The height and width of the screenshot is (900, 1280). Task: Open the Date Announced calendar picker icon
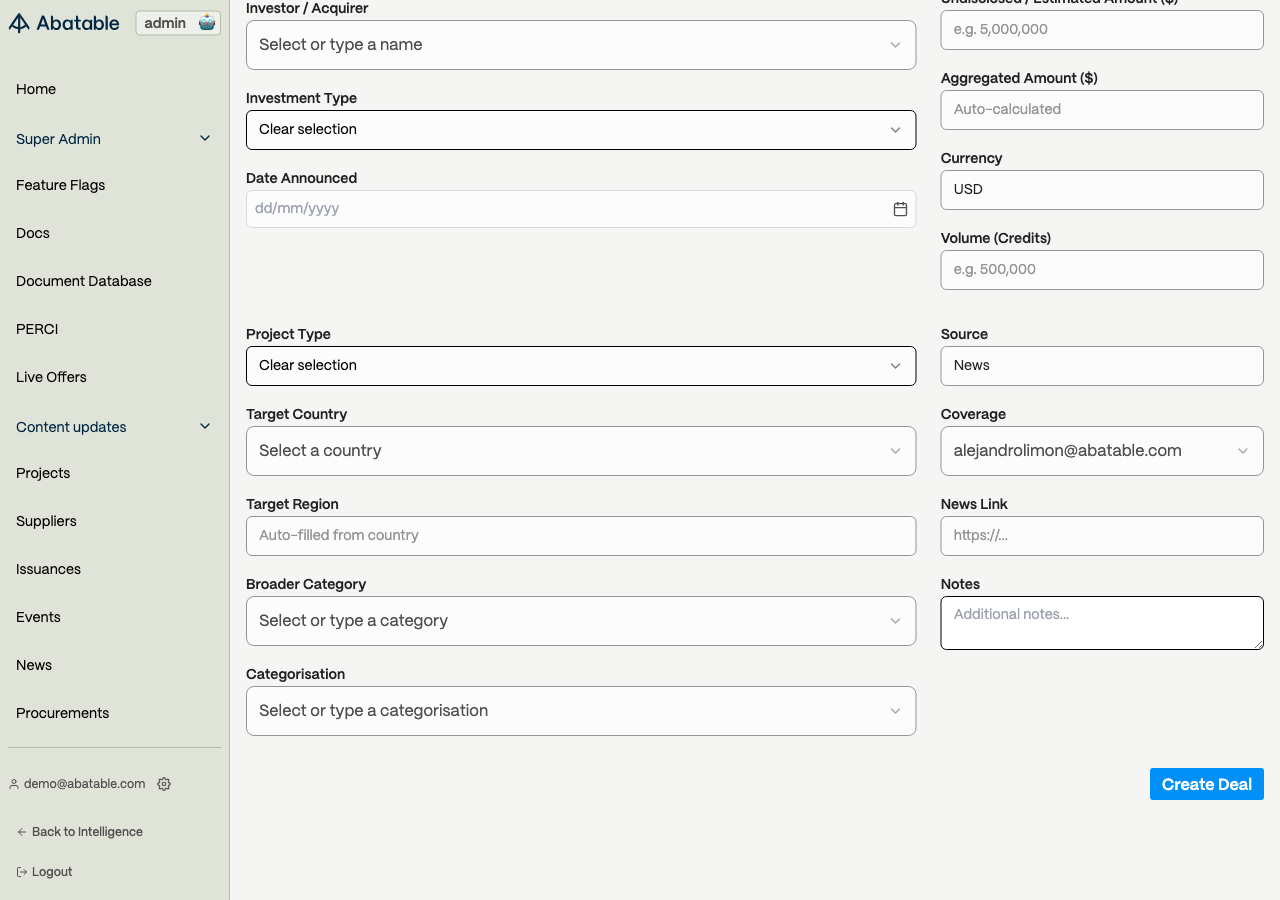coord(900,209)
